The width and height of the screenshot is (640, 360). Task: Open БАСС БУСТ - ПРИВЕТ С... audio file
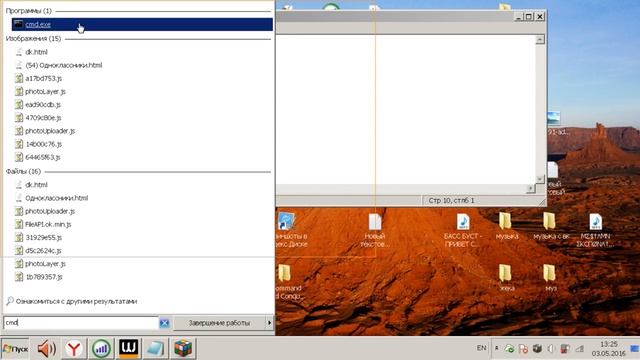click(x=462, y=230)
